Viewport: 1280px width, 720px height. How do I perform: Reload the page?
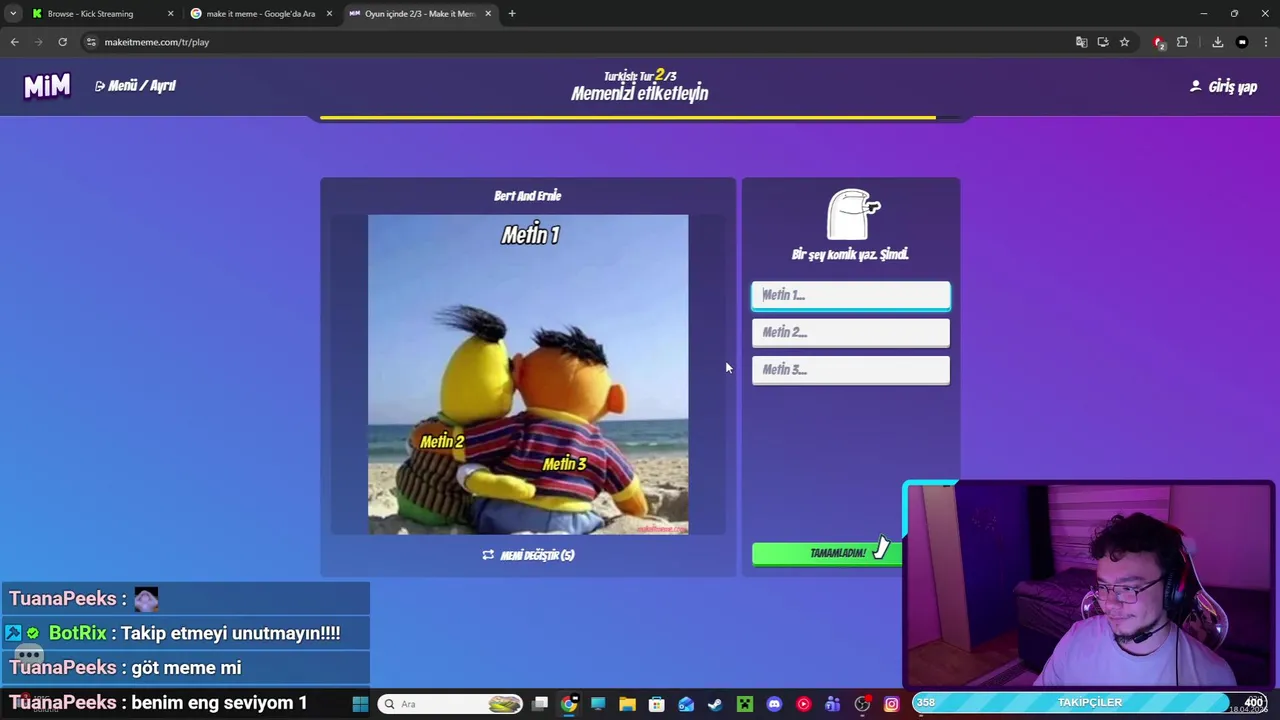62,42
